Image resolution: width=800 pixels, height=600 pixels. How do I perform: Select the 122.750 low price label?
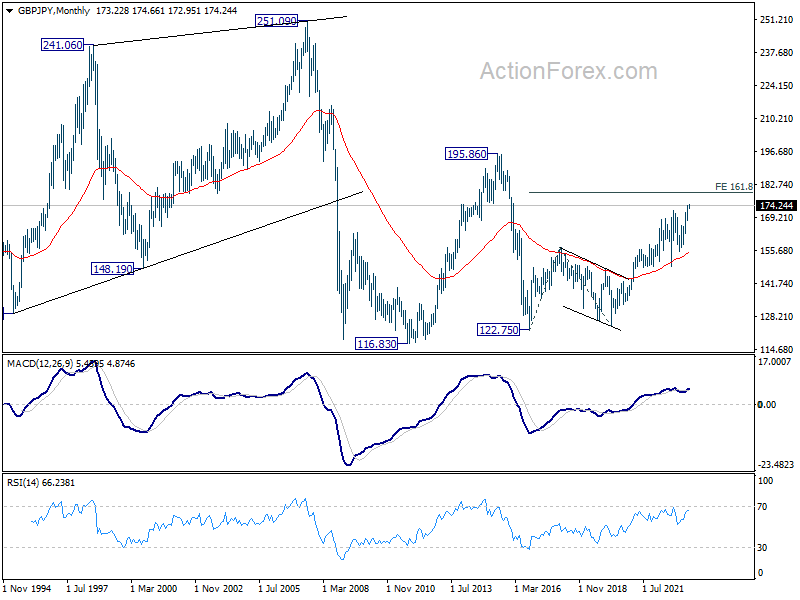point(498,330)
